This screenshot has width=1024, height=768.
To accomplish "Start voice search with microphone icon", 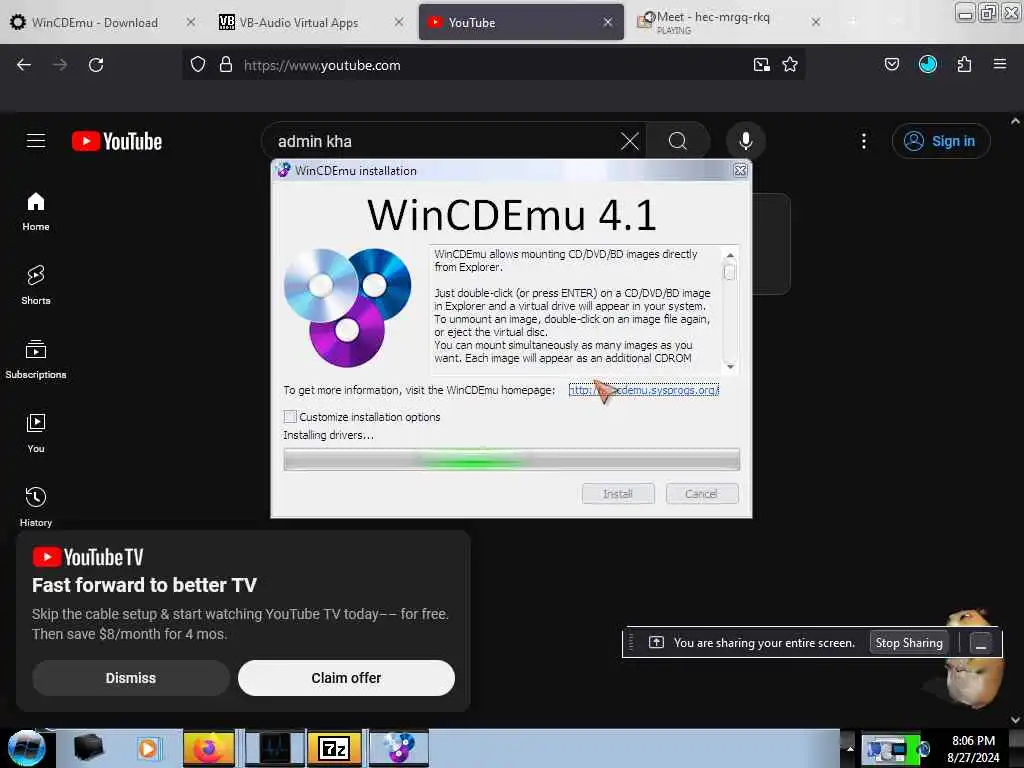I will [x=746, y=141].
